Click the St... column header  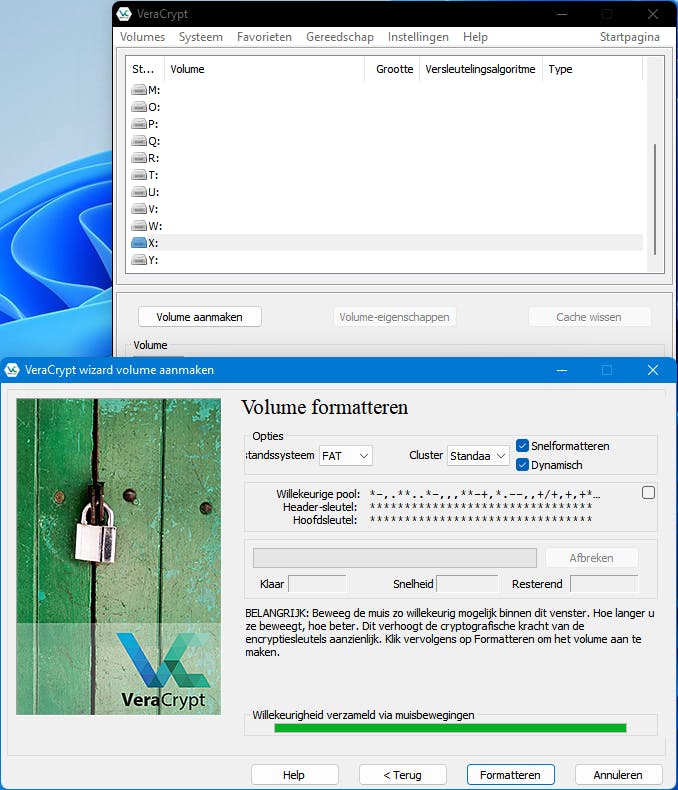click(145, 69)
